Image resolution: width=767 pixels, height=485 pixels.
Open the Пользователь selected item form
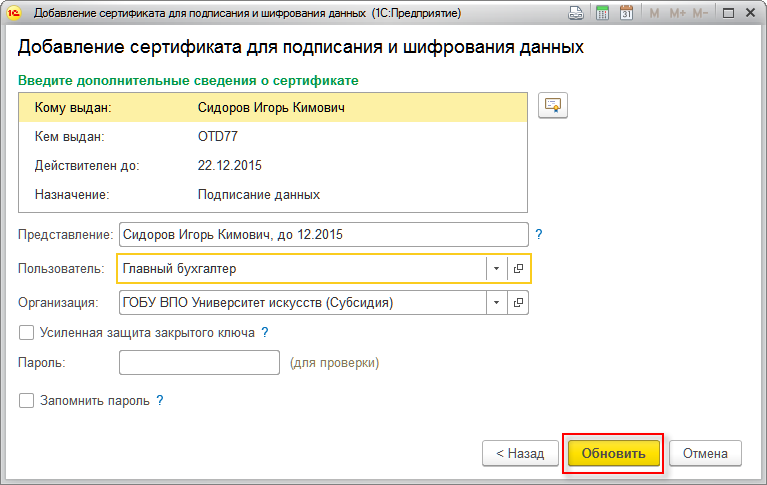[x=518, y=268]
